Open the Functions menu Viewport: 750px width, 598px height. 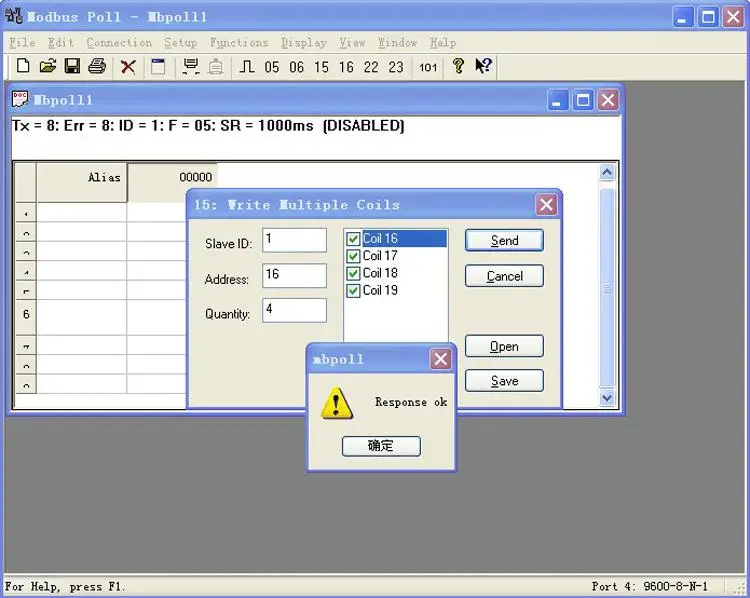[238, 43]
